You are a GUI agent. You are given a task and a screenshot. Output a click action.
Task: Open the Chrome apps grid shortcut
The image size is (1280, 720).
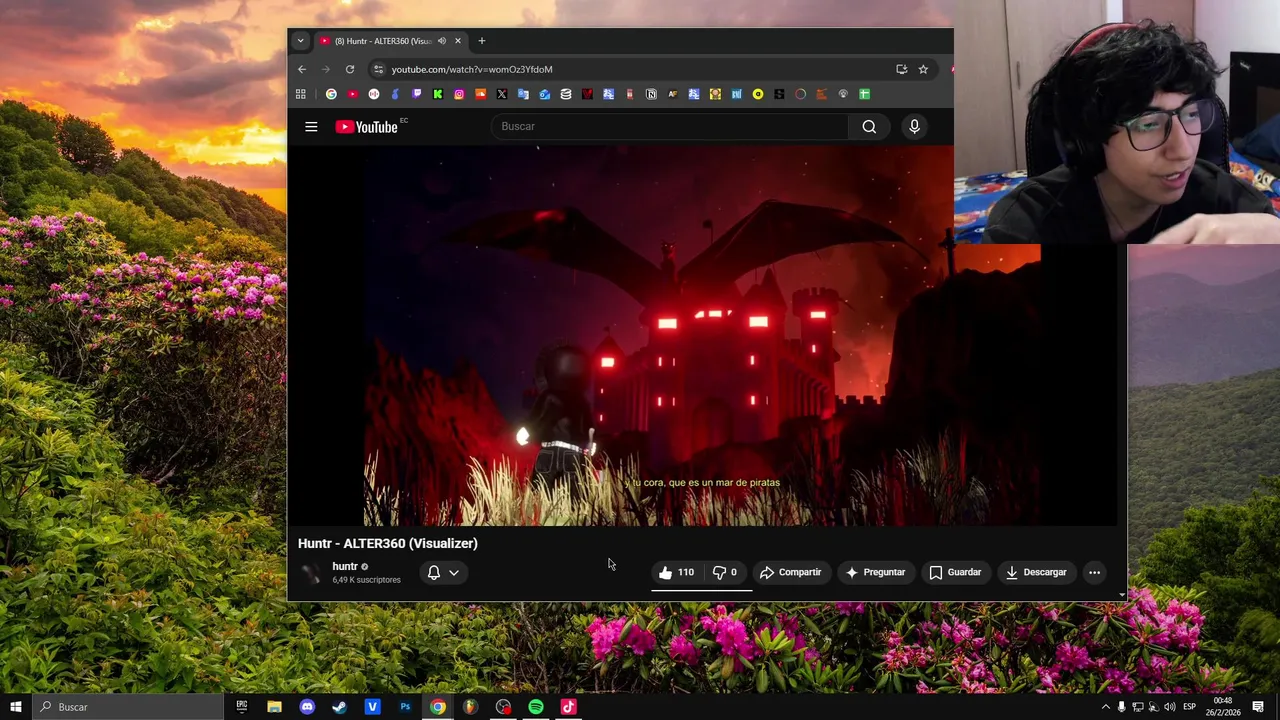tap(300, 94)
